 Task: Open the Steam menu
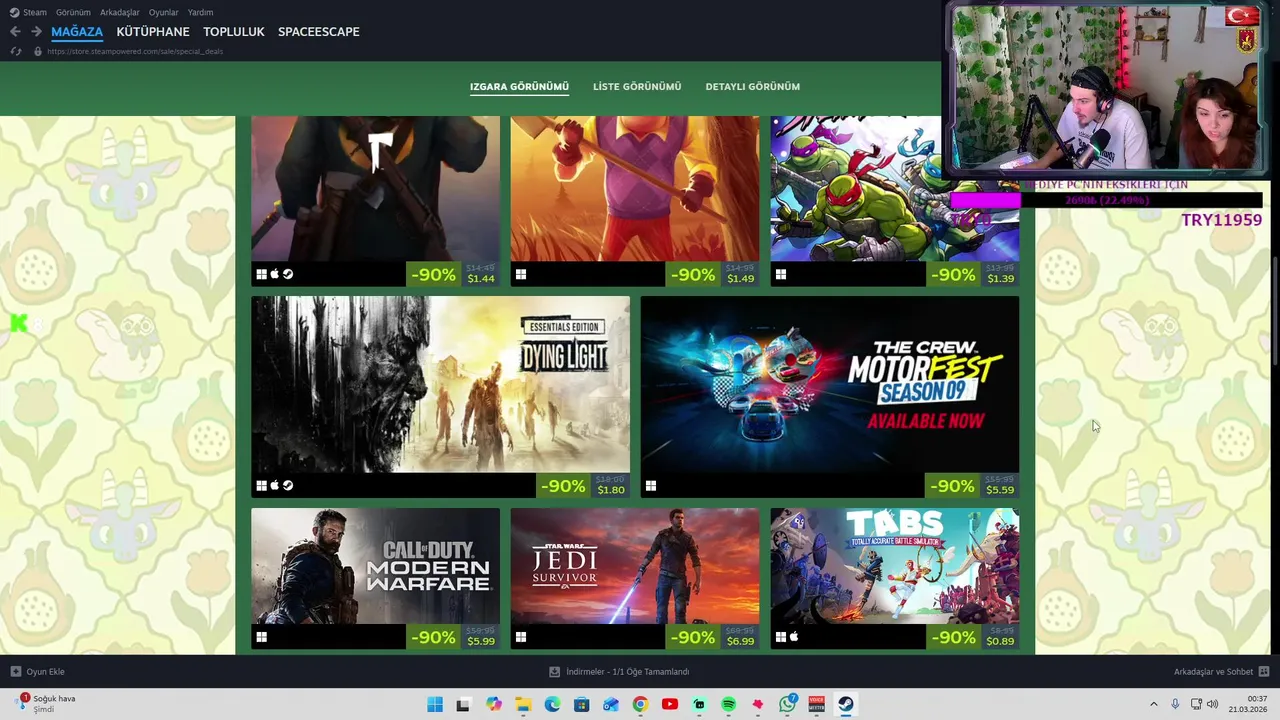coord(28,12)
